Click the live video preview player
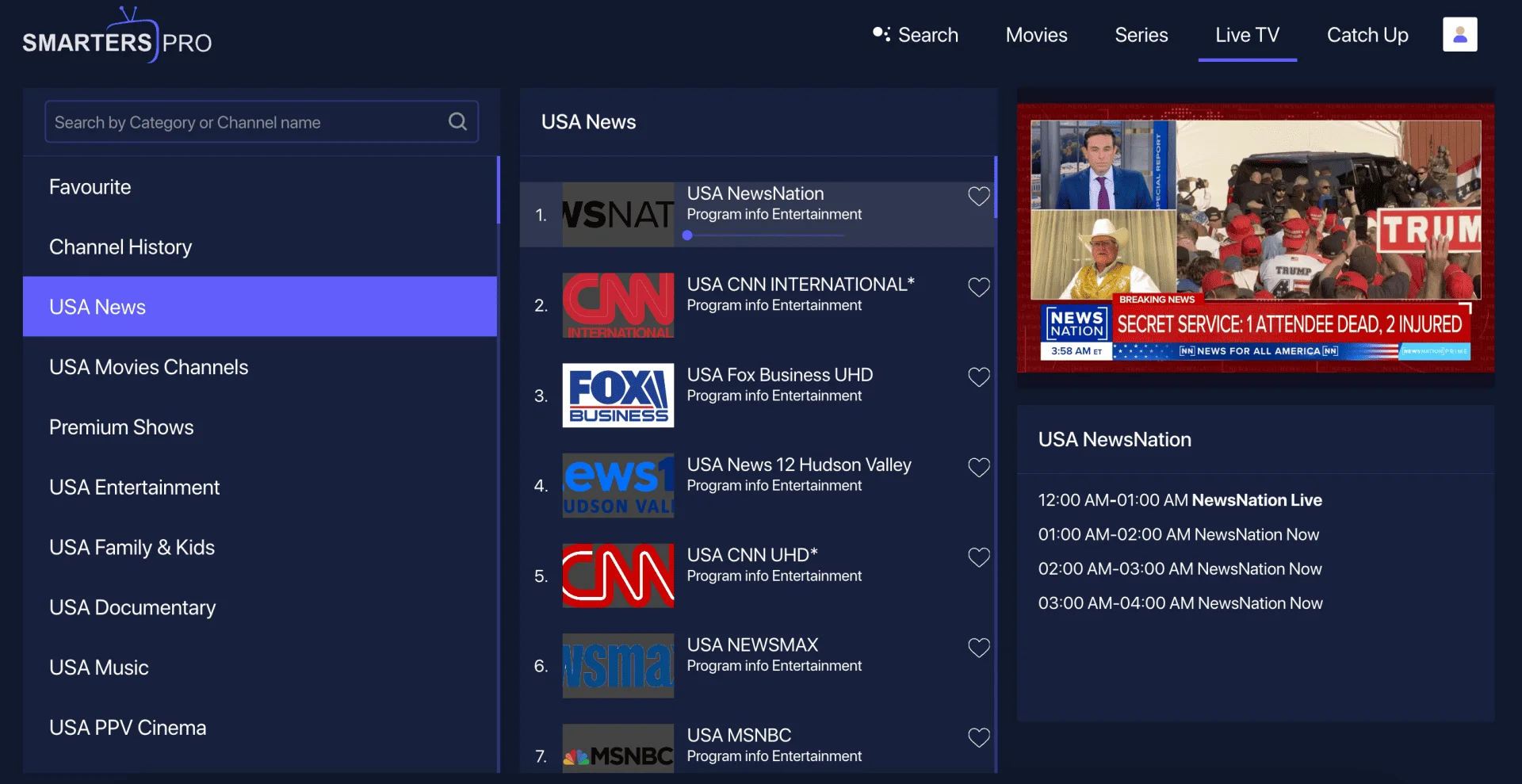Image resolution: width=1522 pixels, height=784 pixels. (x=1256, y=238)
